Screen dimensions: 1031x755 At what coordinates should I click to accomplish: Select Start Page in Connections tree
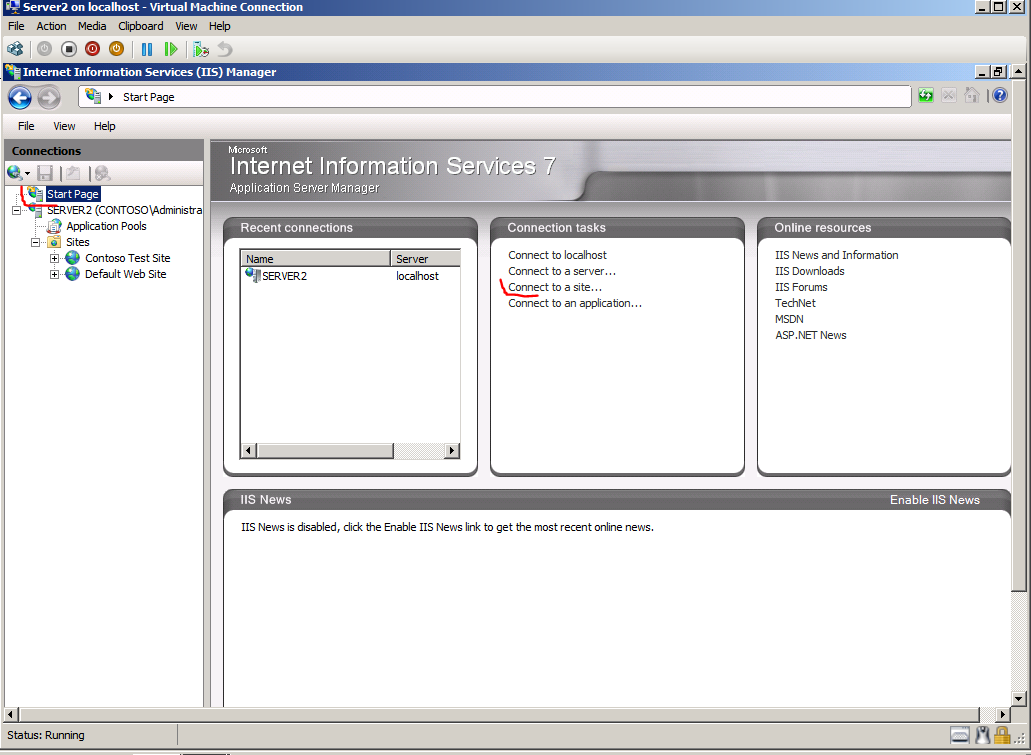(x=72, y=194)
